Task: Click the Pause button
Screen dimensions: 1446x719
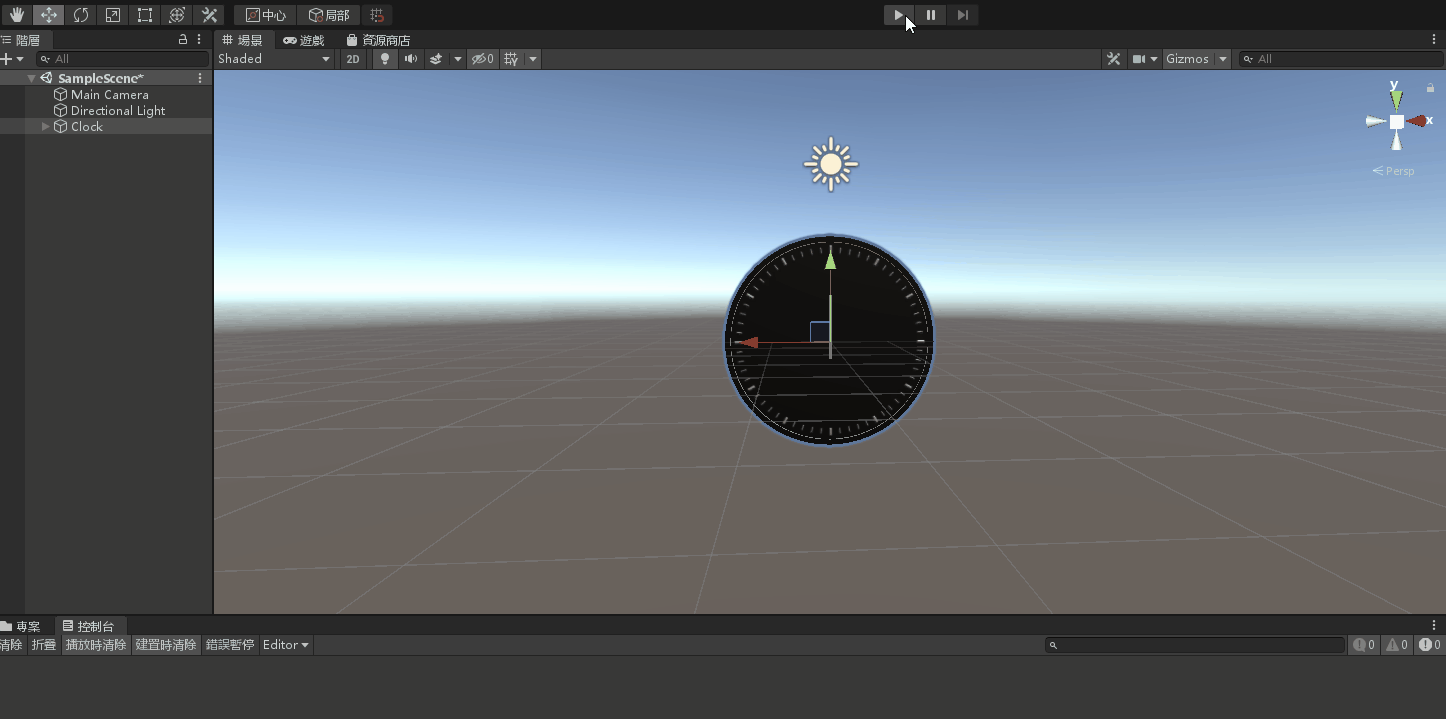Action: (x=931, y=15)
